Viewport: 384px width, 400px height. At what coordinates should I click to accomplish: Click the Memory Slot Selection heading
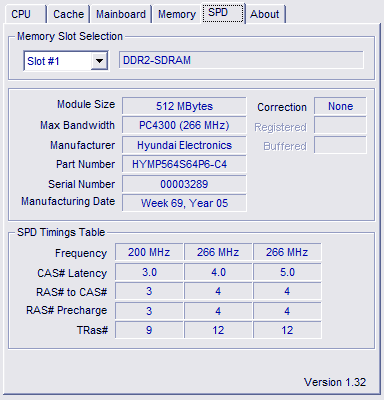point(70,36)
